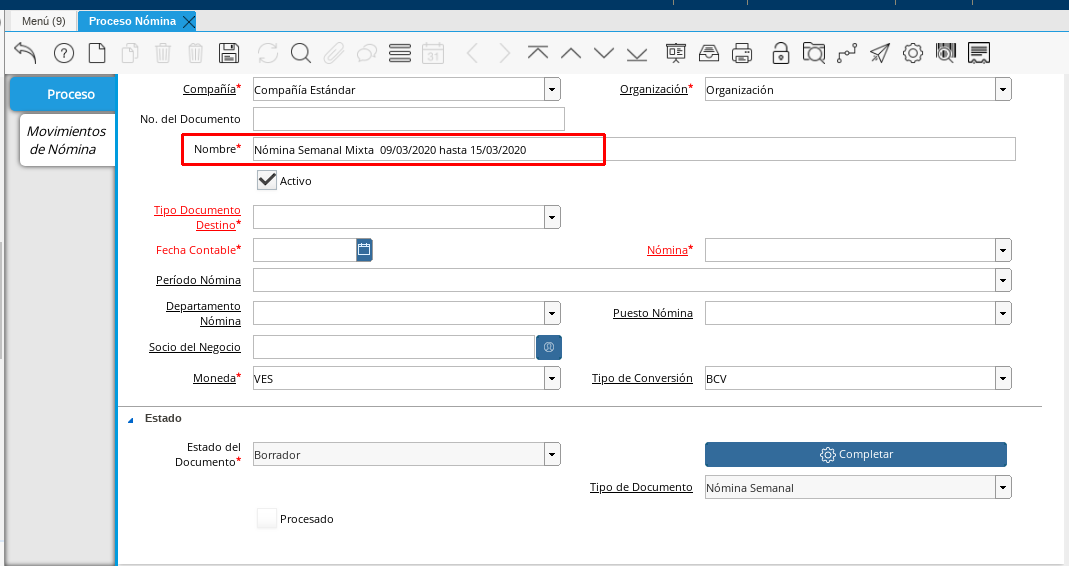Image resolution: width=1069 pixels, height=566 pixels.
Task: Save the record with floppy disk icon
Action: pos(228,53)
